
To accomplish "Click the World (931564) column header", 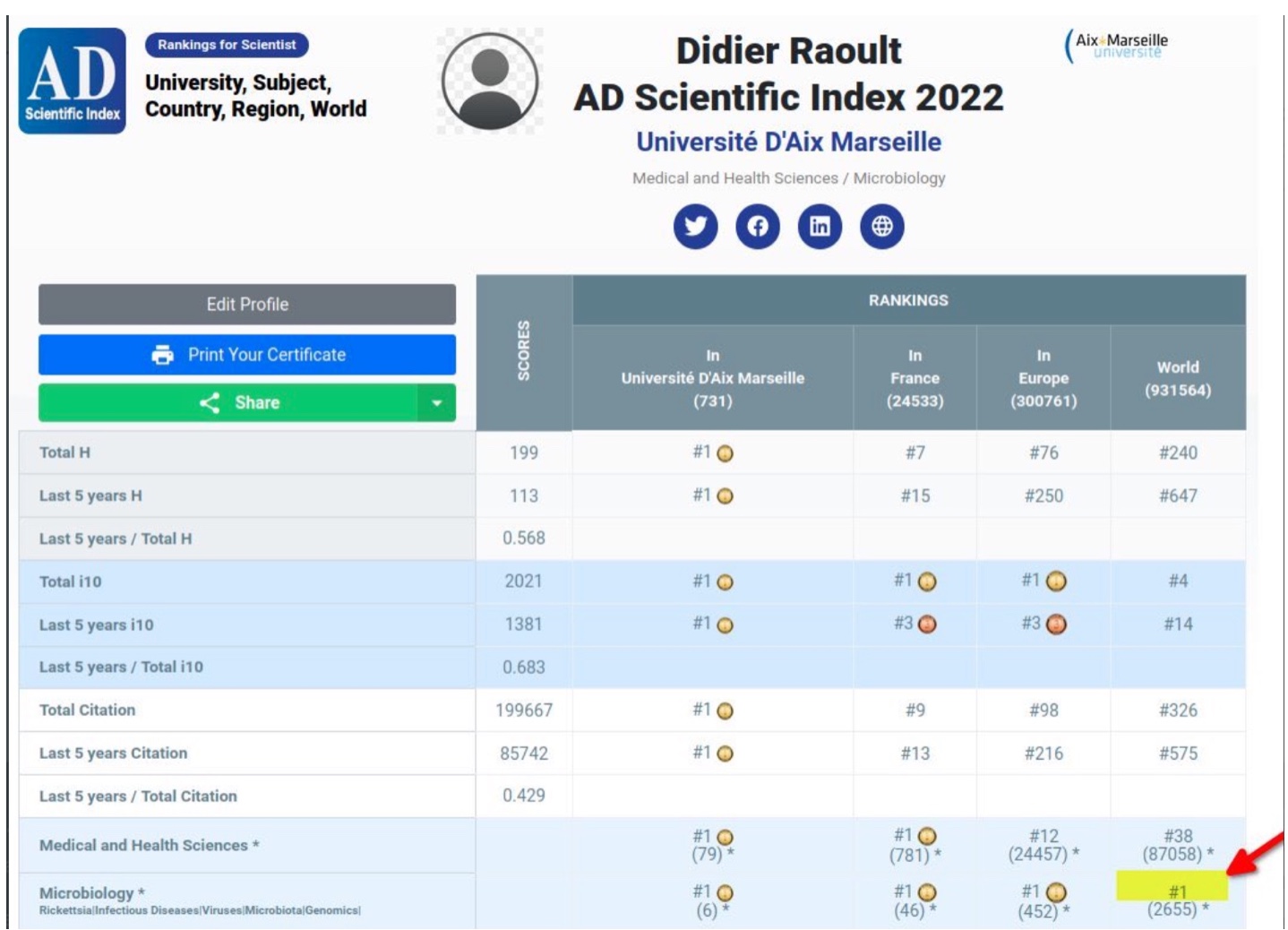I will point(1178,378).
